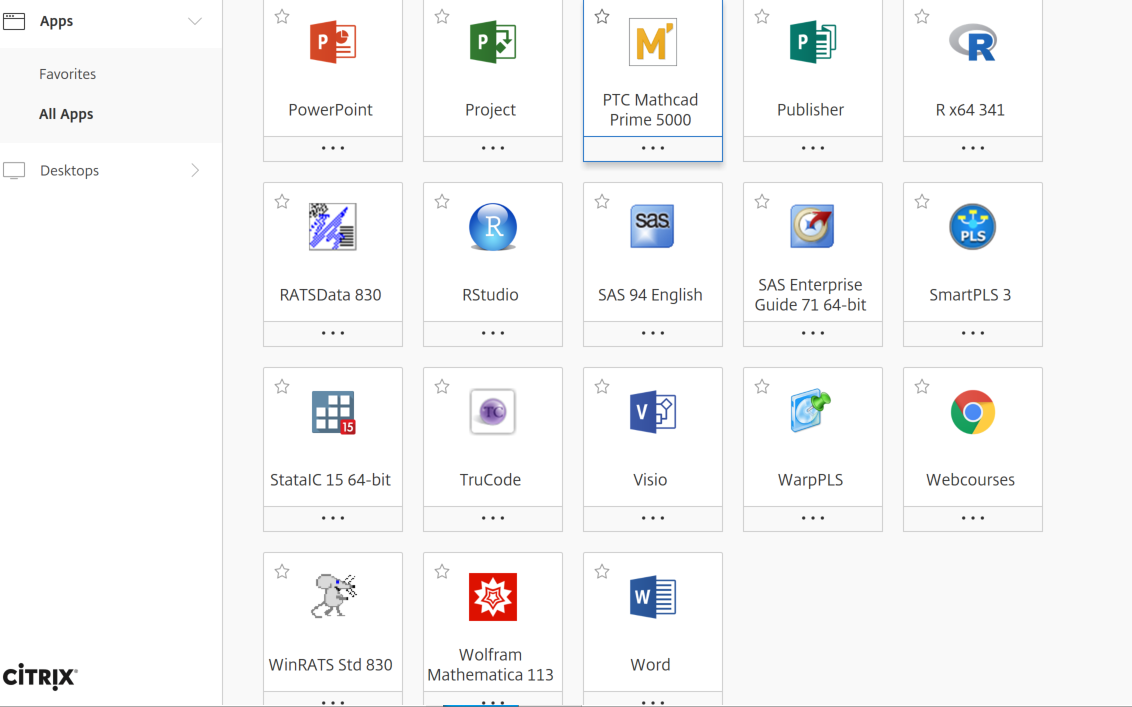Expand the Desktops section chevron

point(195,170)
